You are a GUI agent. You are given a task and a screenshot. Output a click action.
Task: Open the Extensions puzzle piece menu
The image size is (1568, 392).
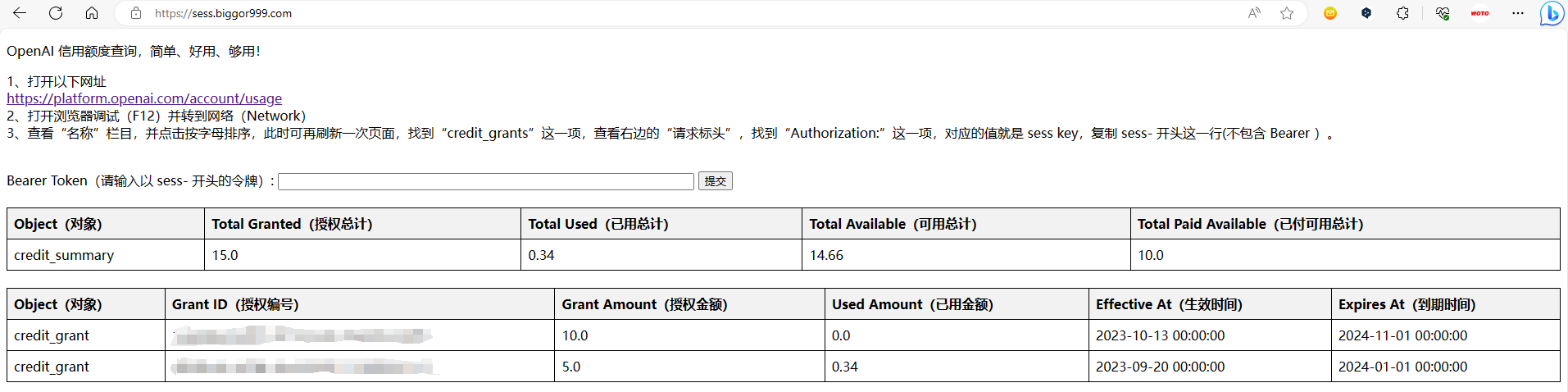point(1403,13)
